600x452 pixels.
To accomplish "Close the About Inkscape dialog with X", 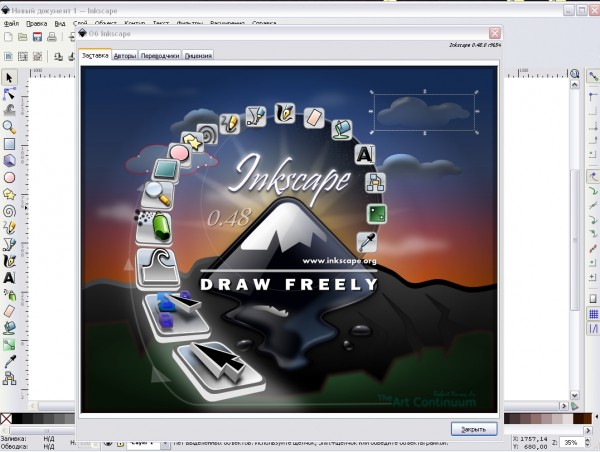I will (494, 33).
